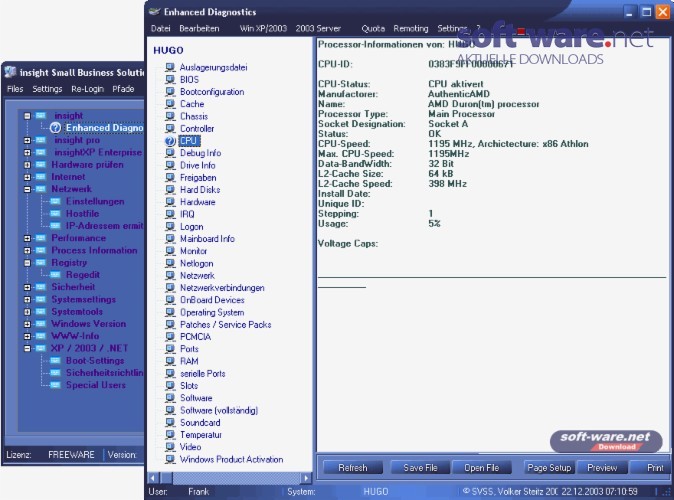This screenshot has width=674, height=500.
Task: Click the question mark icon beside Enhanced Diagnostics
Action: [x=55, y=128]
